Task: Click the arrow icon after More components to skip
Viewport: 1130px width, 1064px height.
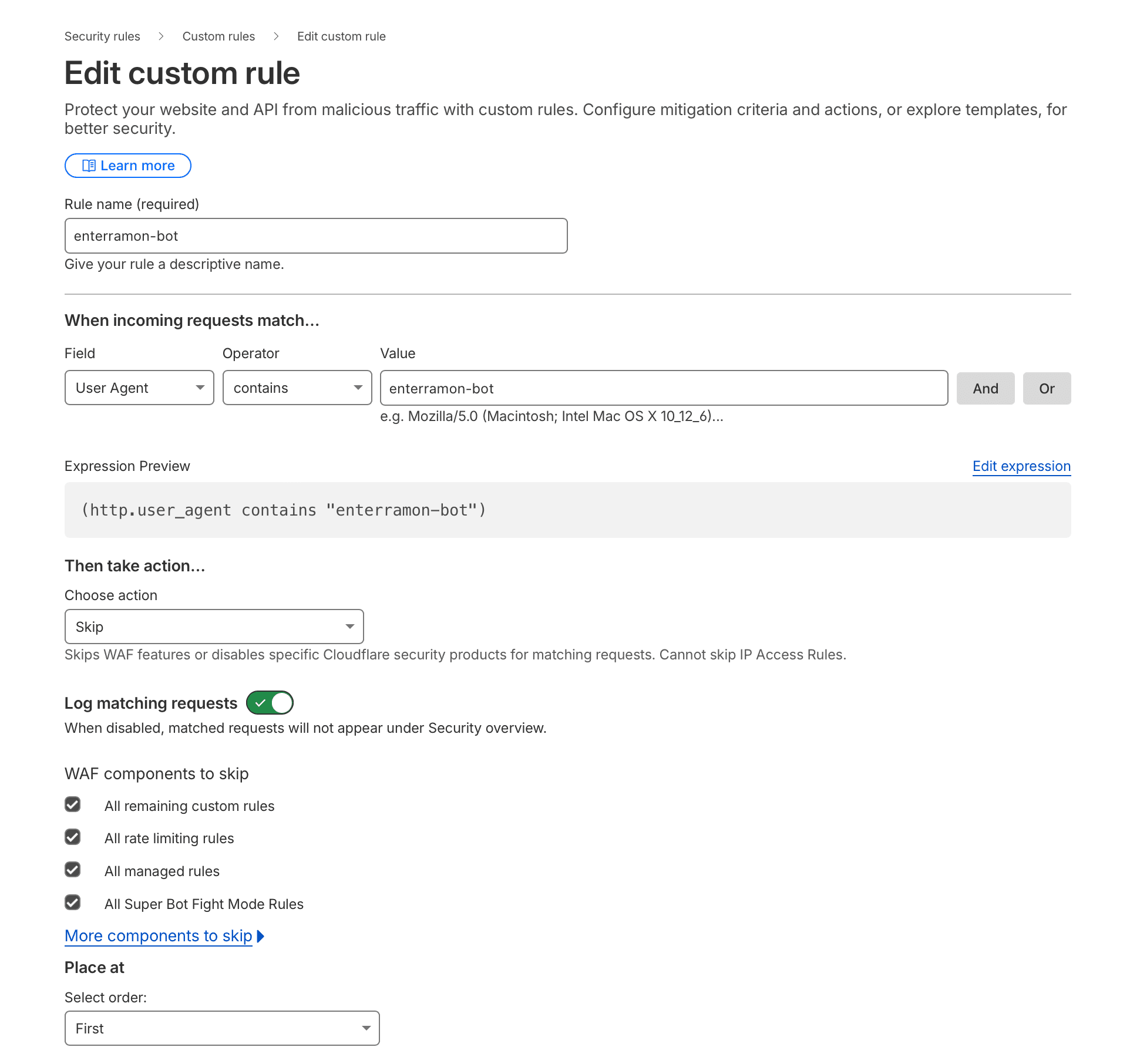Action: click(260, 936)
